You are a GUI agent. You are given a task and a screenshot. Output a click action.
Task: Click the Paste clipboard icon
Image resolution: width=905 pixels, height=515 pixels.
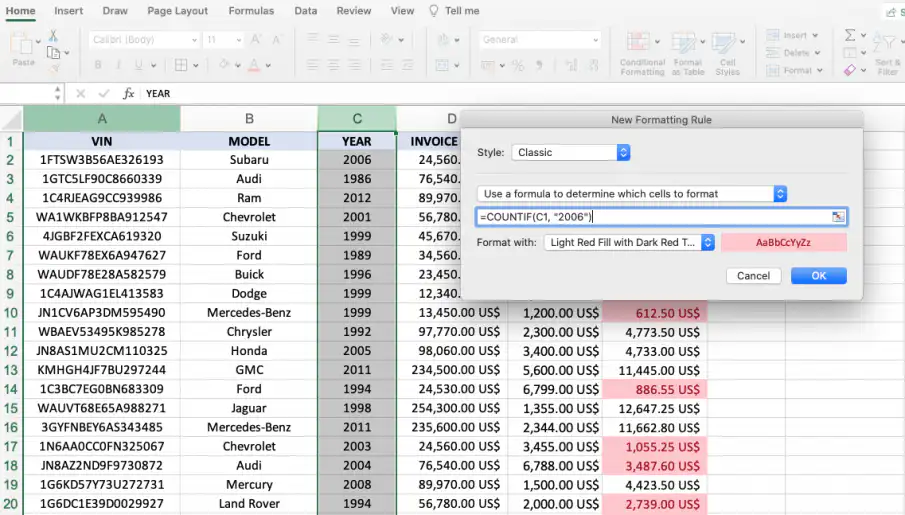[22, 44]
